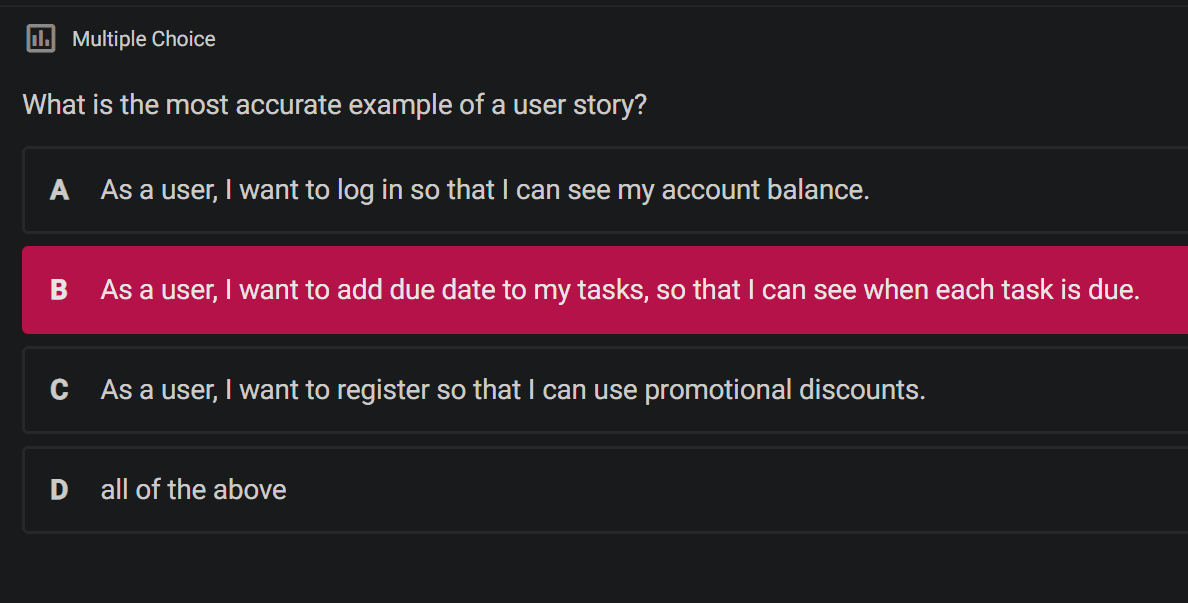The image size is (1188, 603).
Task: Click empty area right of option D text
Action: pyautogui.click(x=735, y=490)
